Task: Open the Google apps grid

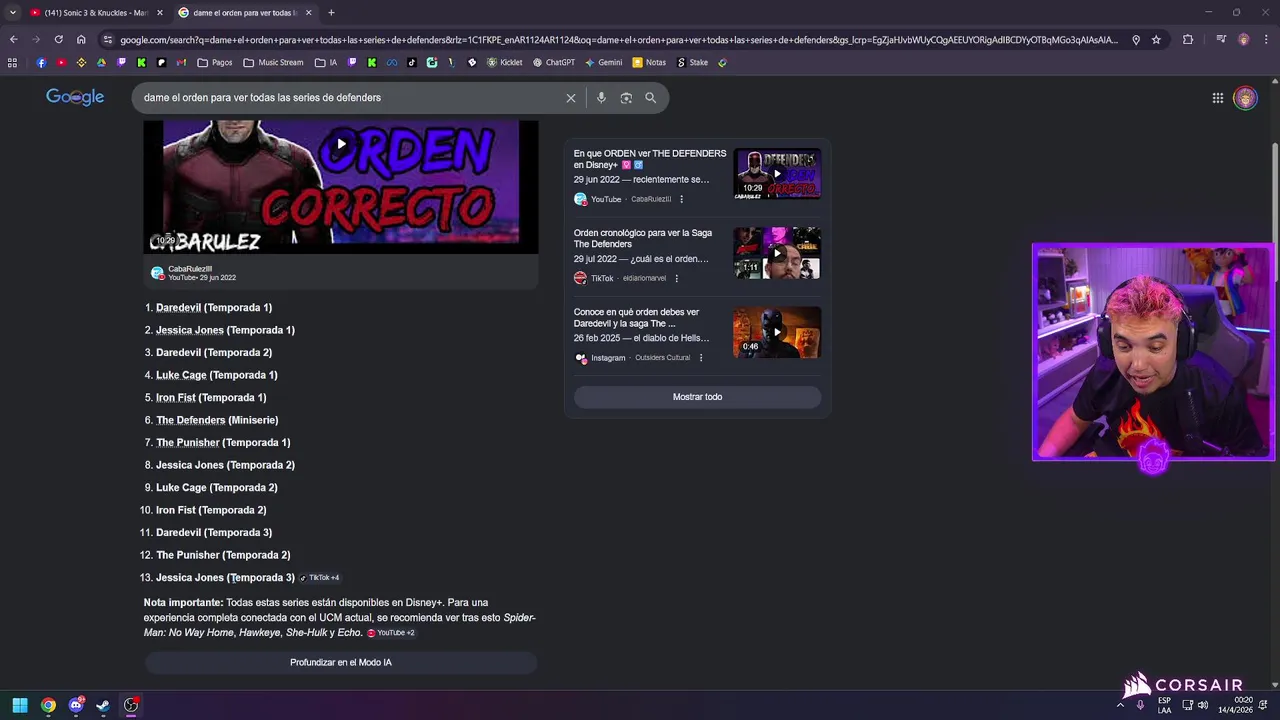Action: click(1218, 98)
